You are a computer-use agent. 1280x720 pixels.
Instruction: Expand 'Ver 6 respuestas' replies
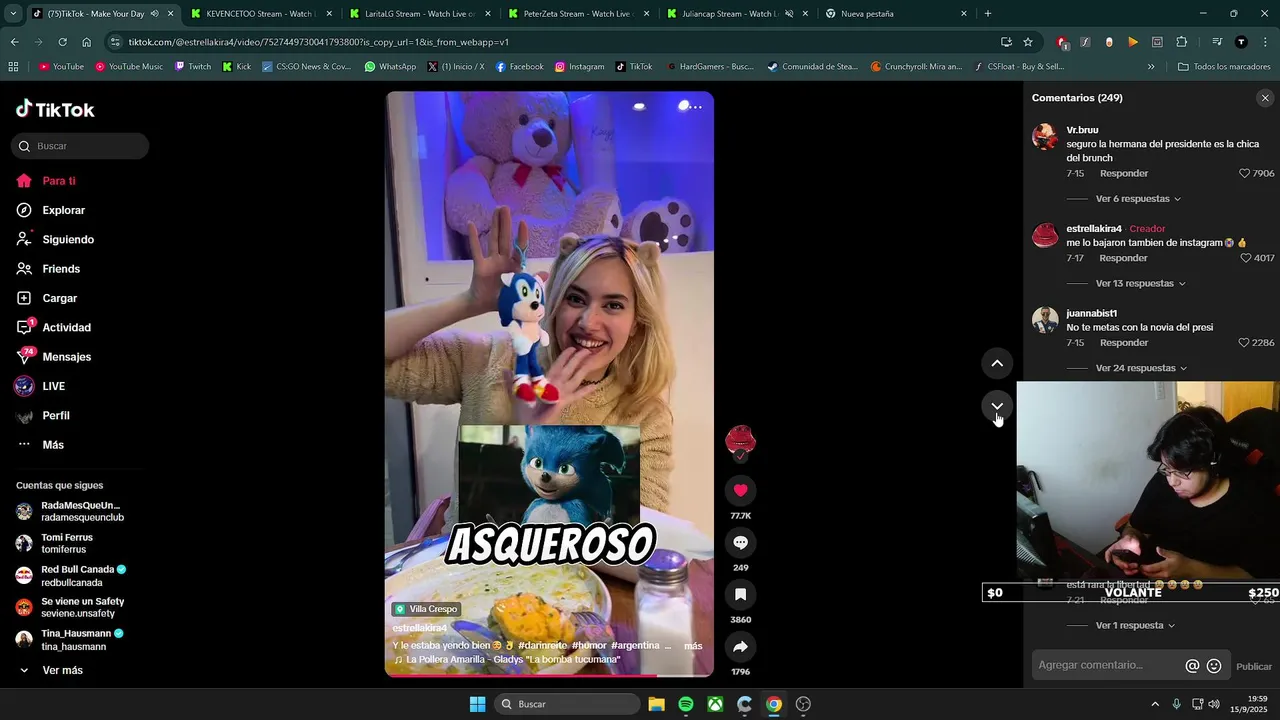(x=1138, y=199)
